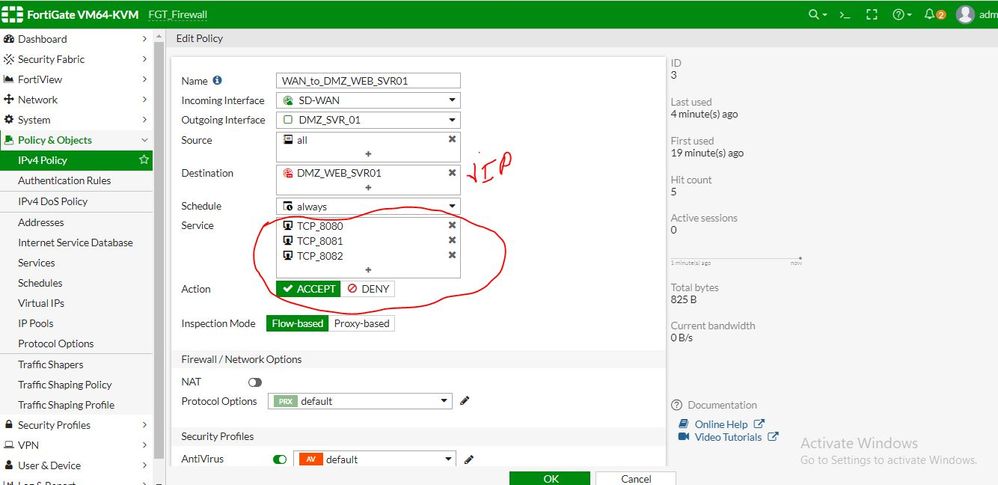
Task: Confirm policy with OK button
Action: 550,478
